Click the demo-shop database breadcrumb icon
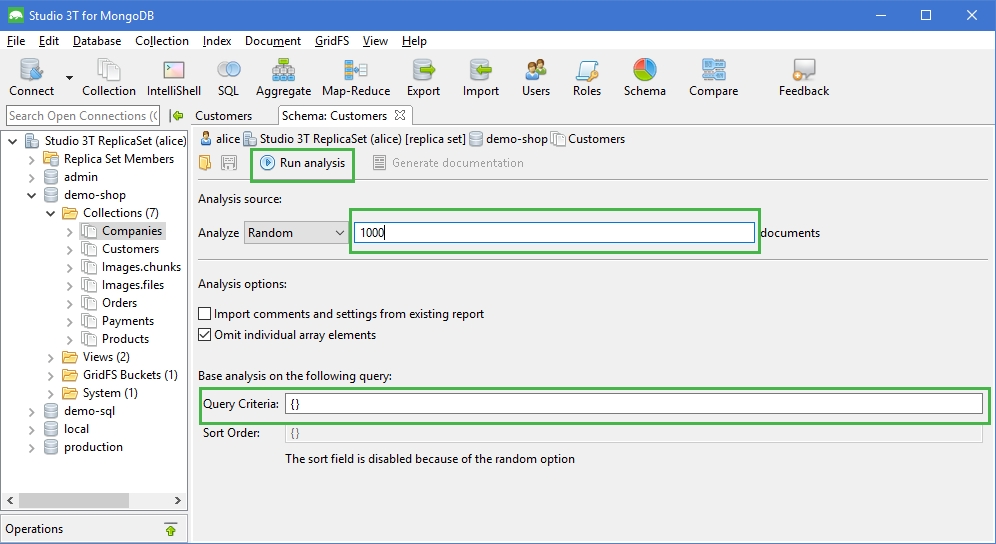Screen dimensions: 996x544 pyautogui.click(x=476, y=139)
